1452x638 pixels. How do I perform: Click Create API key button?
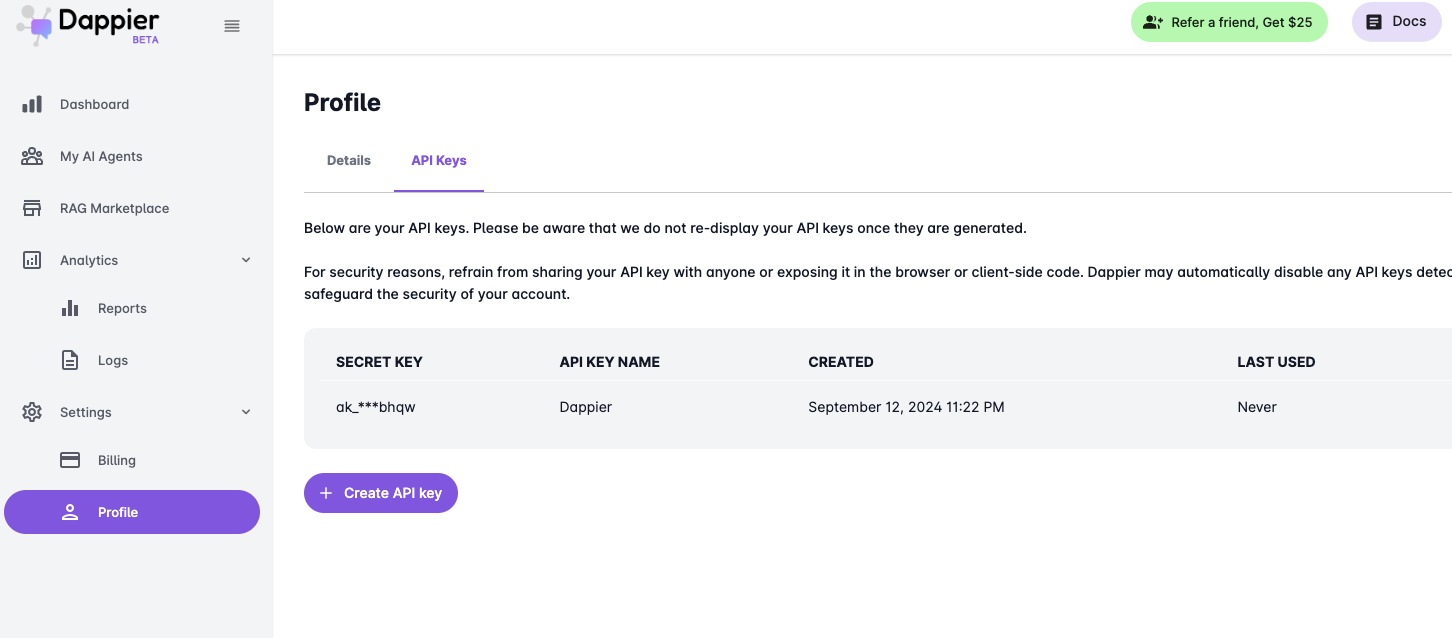381,493
